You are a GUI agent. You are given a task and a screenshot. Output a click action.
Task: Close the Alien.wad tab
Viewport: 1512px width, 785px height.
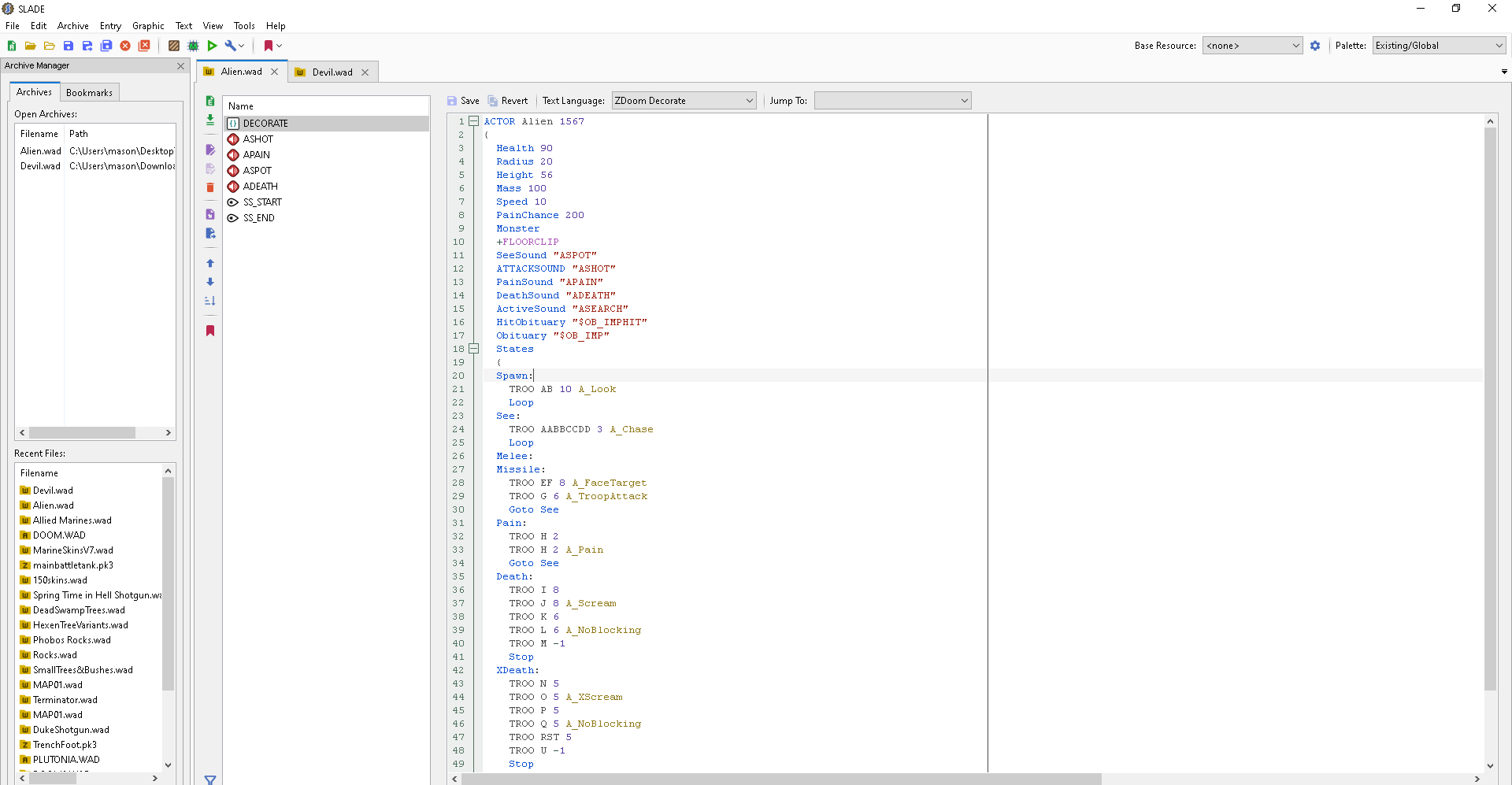(275, 72)
